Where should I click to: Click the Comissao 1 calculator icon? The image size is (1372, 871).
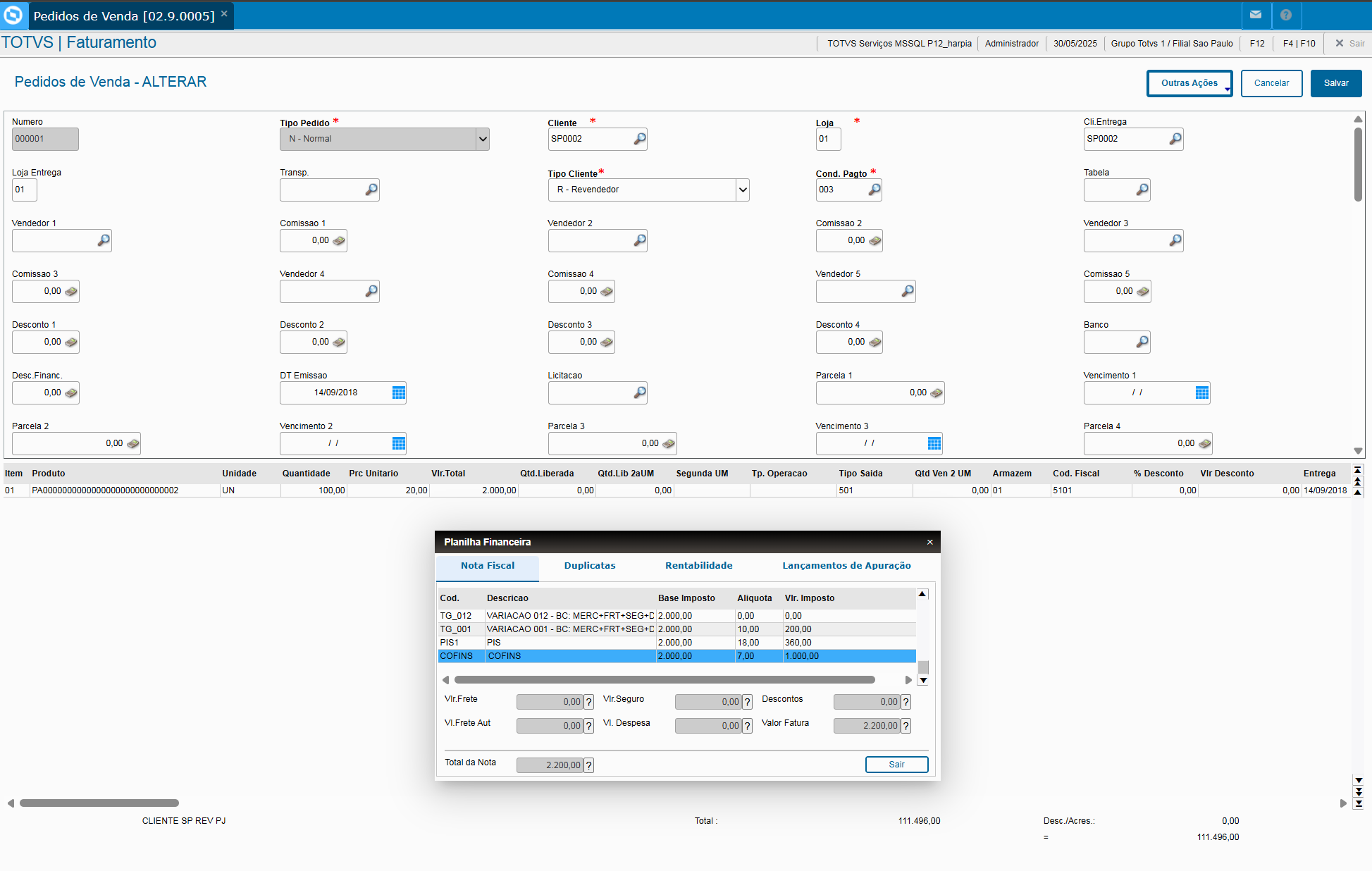[339, 240]
